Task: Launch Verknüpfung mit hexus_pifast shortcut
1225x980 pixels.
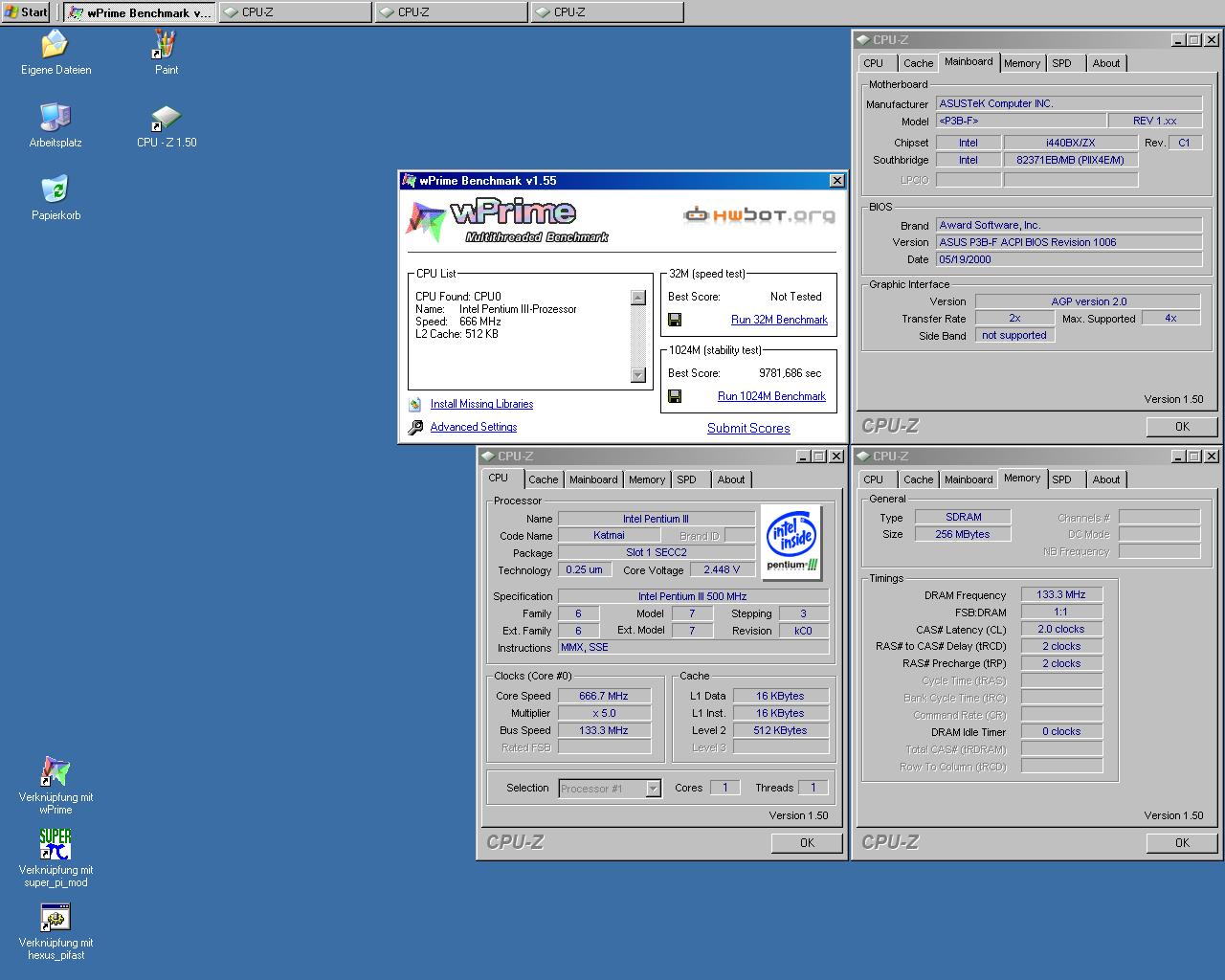Action: click(x=56, y=931)
